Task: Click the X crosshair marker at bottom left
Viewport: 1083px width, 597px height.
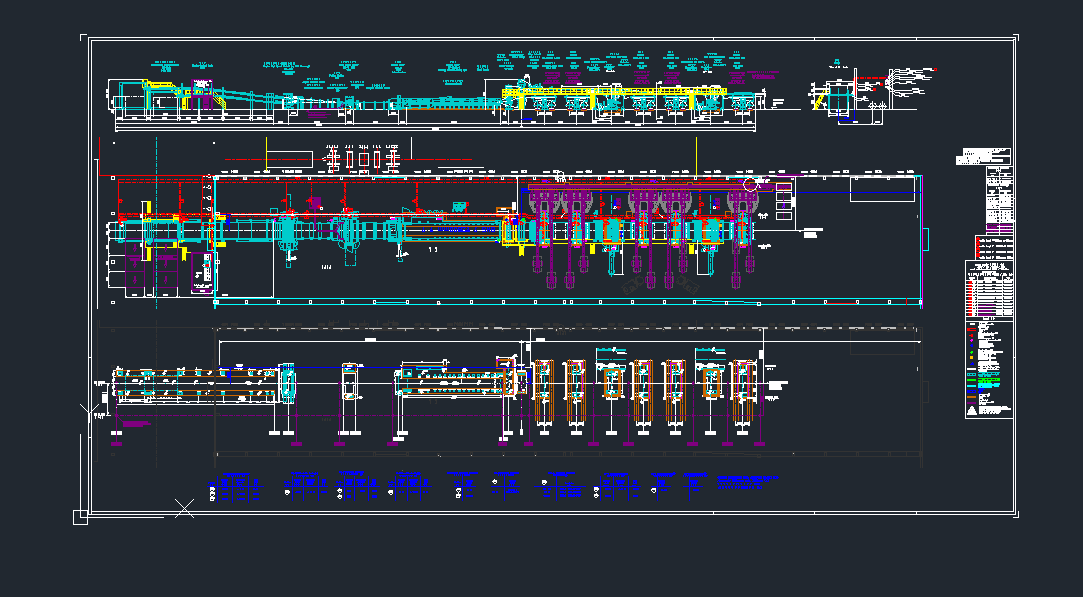Action: 184,508
